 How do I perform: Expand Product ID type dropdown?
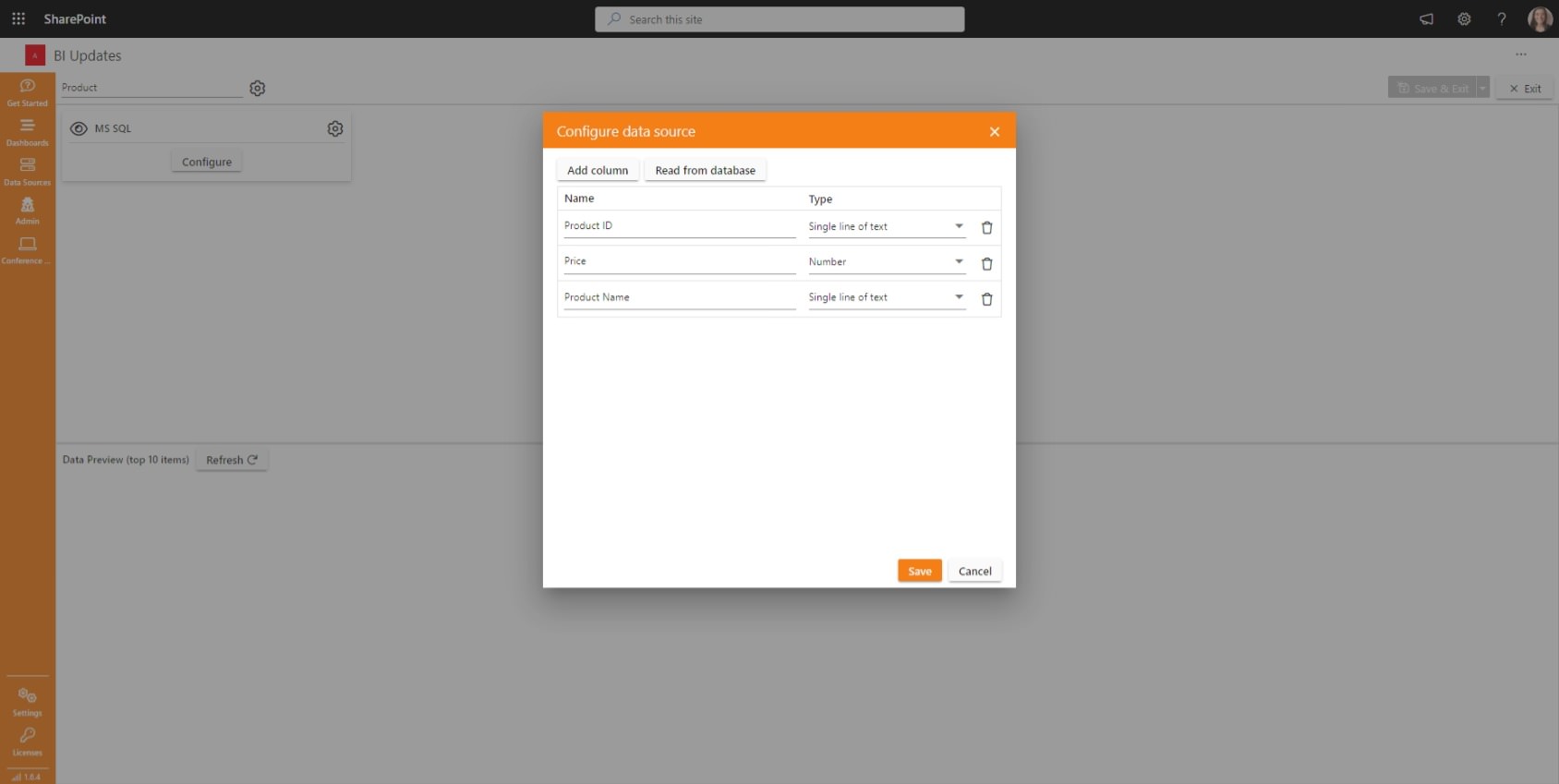(959, 226)
